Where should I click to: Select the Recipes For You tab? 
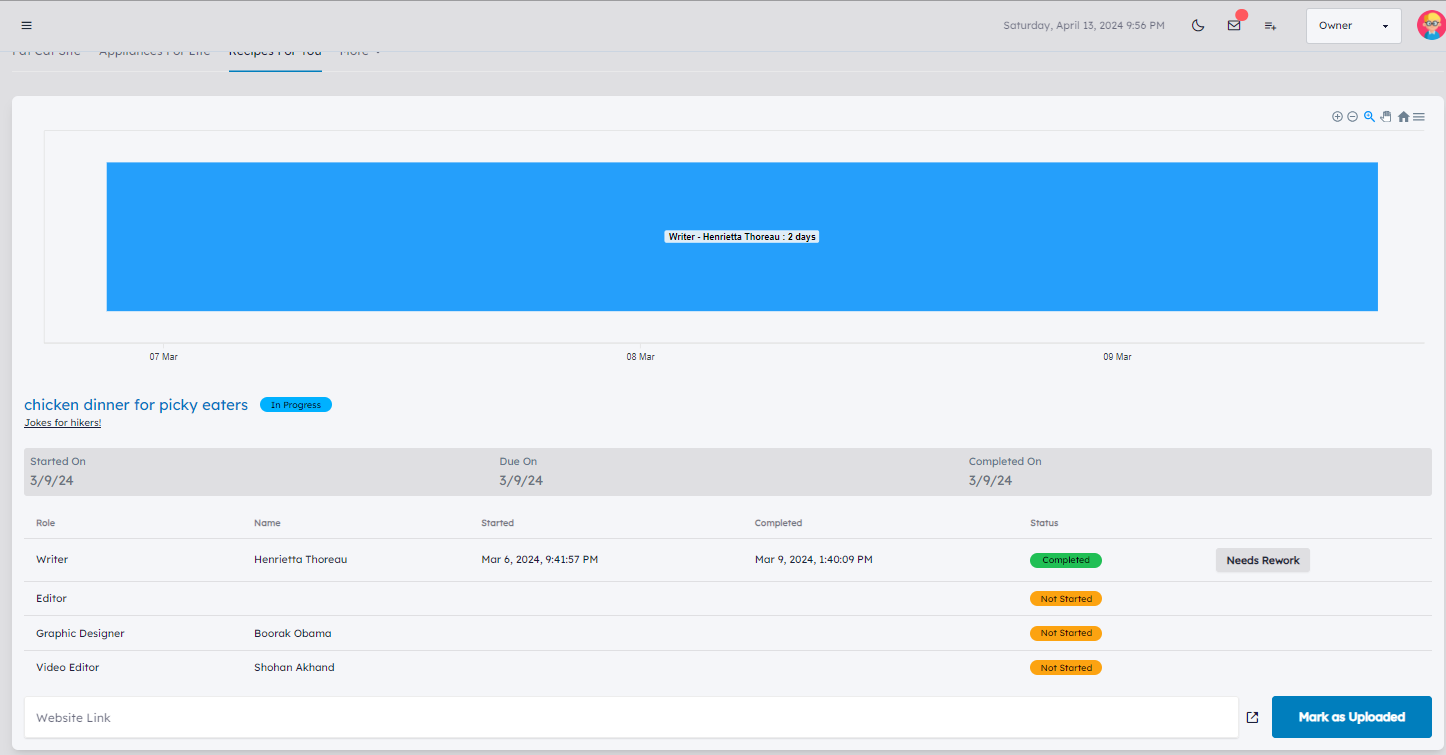[x=275, y=53]
